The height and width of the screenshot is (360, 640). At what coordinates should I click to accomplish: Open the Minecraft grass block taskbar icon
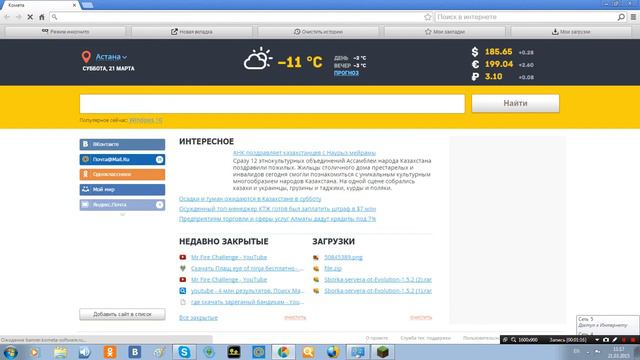pyautogui.click(x=382, y=352)
